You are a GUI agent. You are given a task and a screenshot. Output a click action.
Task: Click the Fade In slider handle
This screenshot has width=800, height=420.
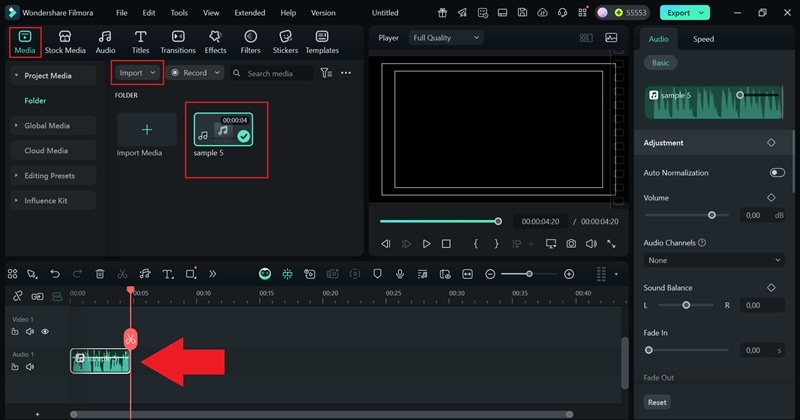(x=648, y=350)
